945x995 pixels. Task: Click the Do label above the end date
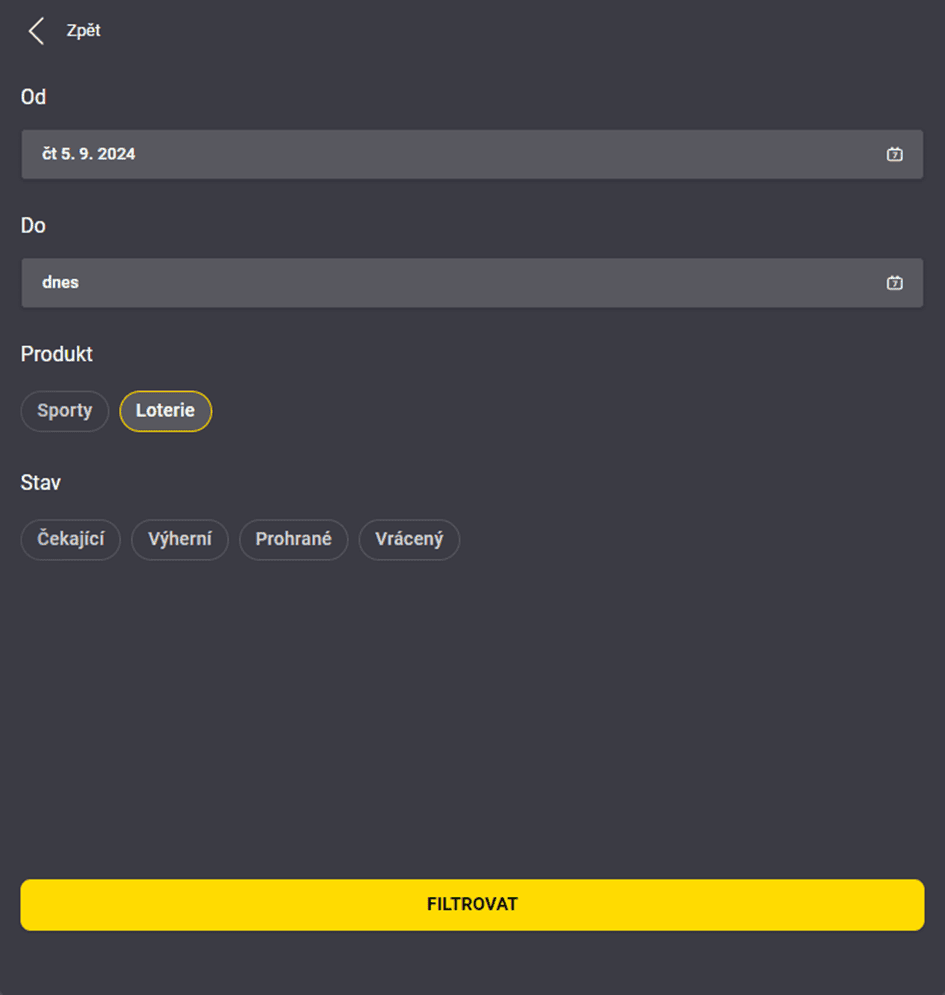pos(33,225)
